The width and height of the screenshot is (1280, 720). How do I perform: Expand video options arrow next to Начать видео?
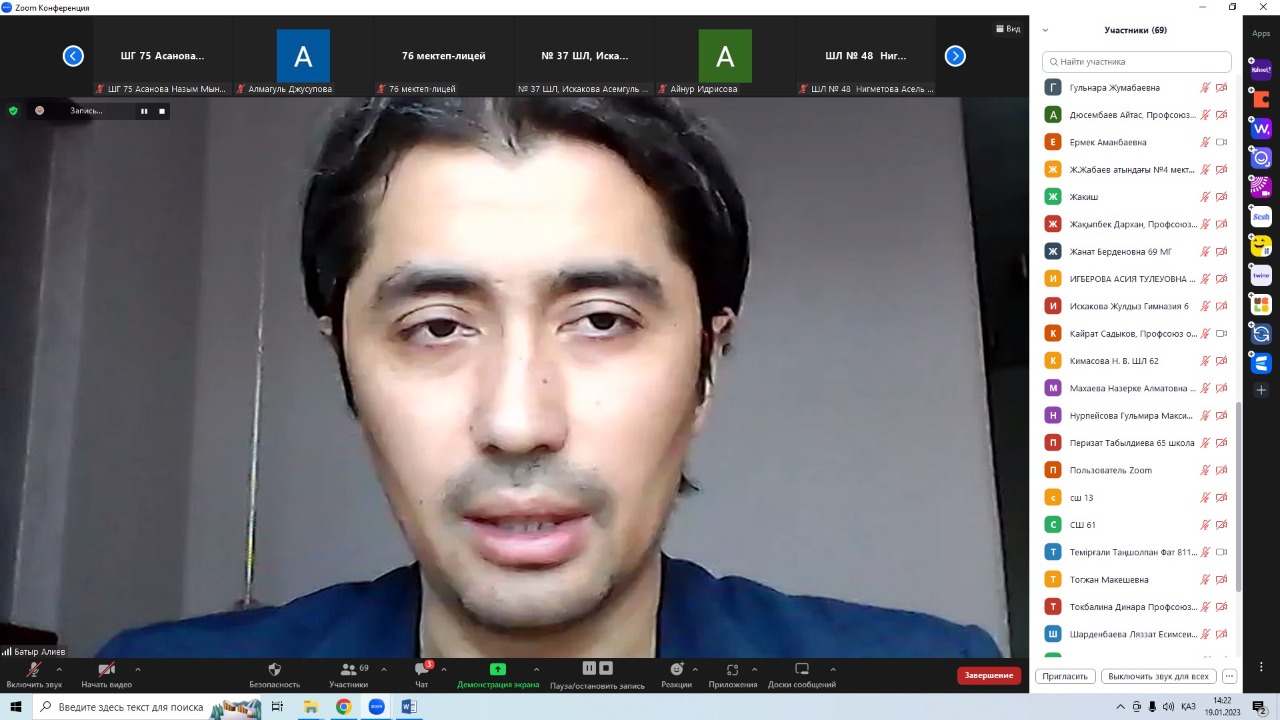pyautogui.click(x=137, y=669)
